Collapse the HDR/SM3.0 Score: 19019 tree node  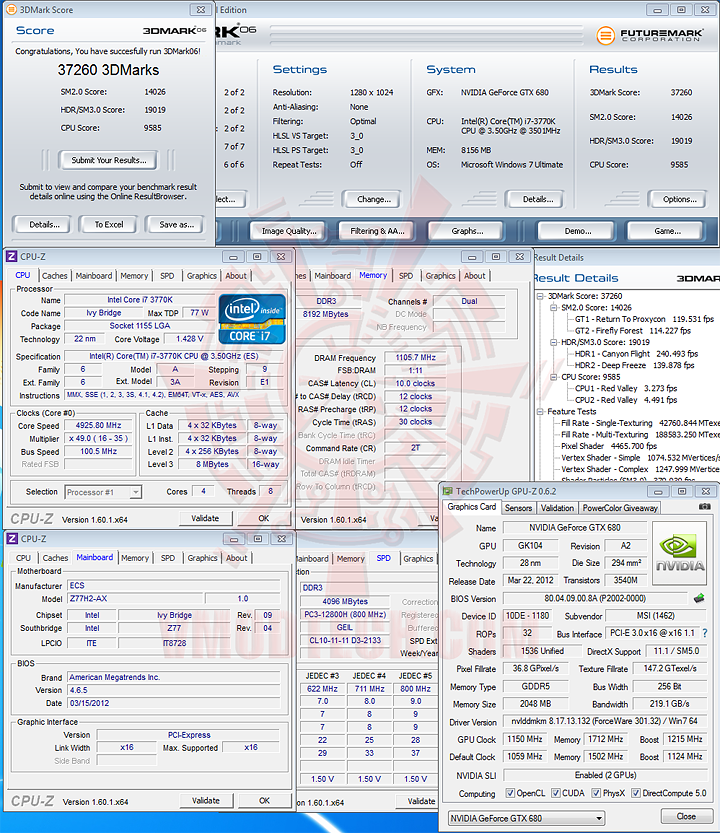[553, 342]
